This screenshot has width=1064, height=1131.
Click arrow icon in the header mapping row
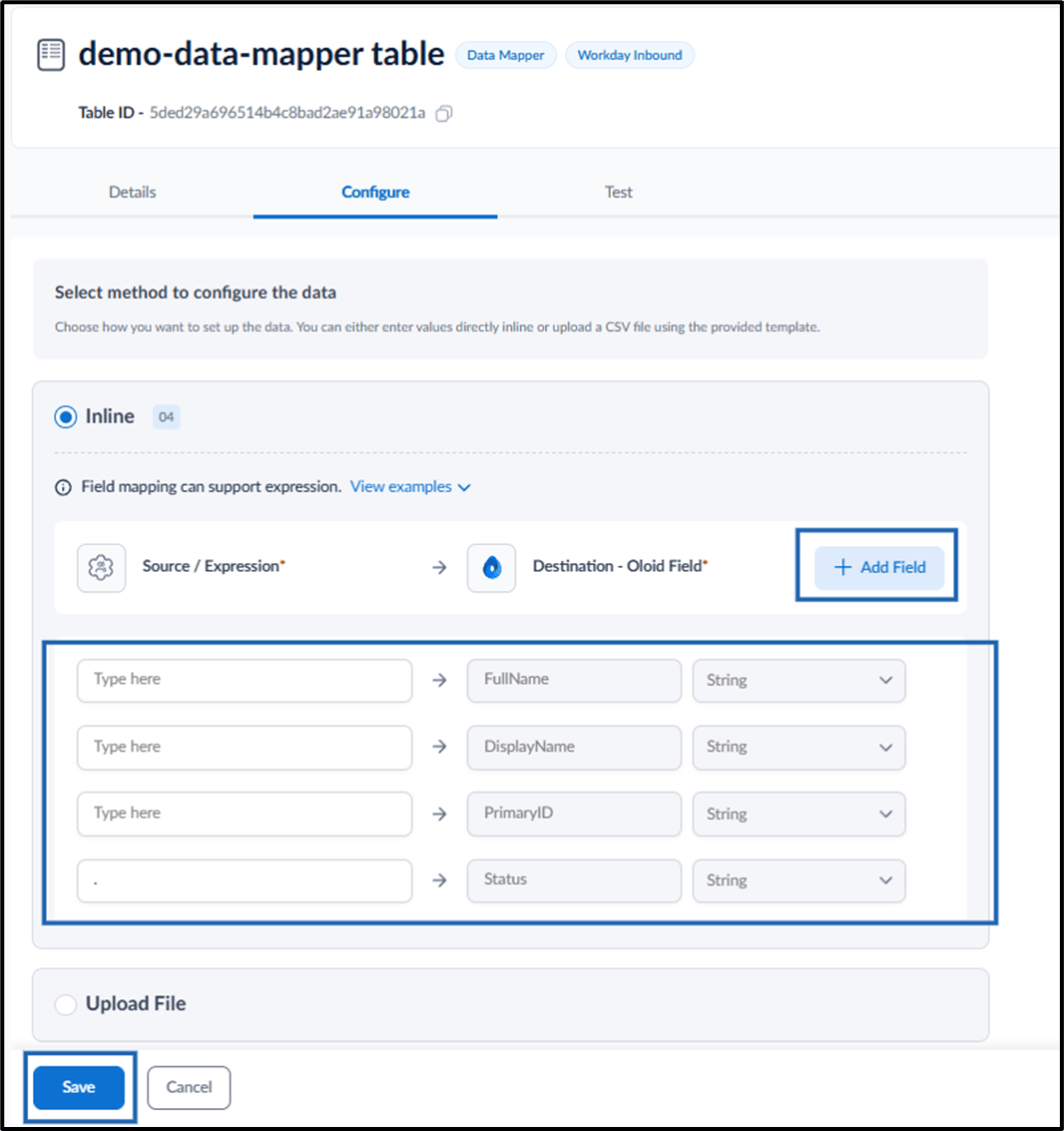coord(439,568)
